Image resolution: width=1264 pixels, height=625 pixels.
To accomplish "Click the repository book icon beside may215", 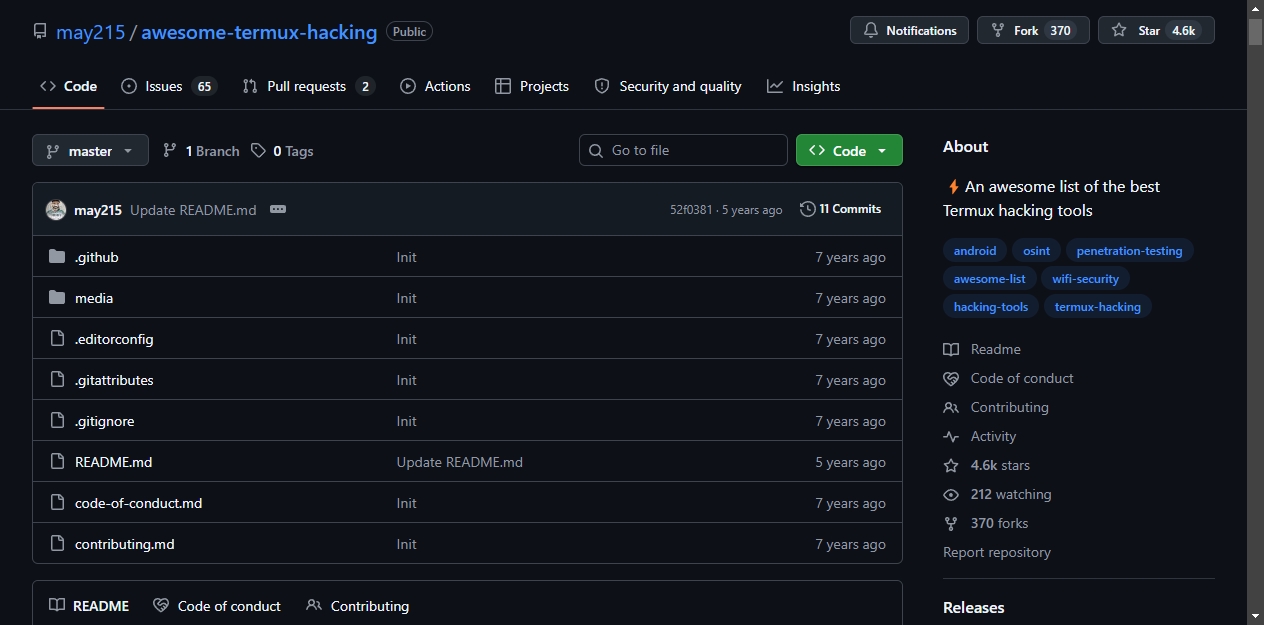I will coord(40,32).
